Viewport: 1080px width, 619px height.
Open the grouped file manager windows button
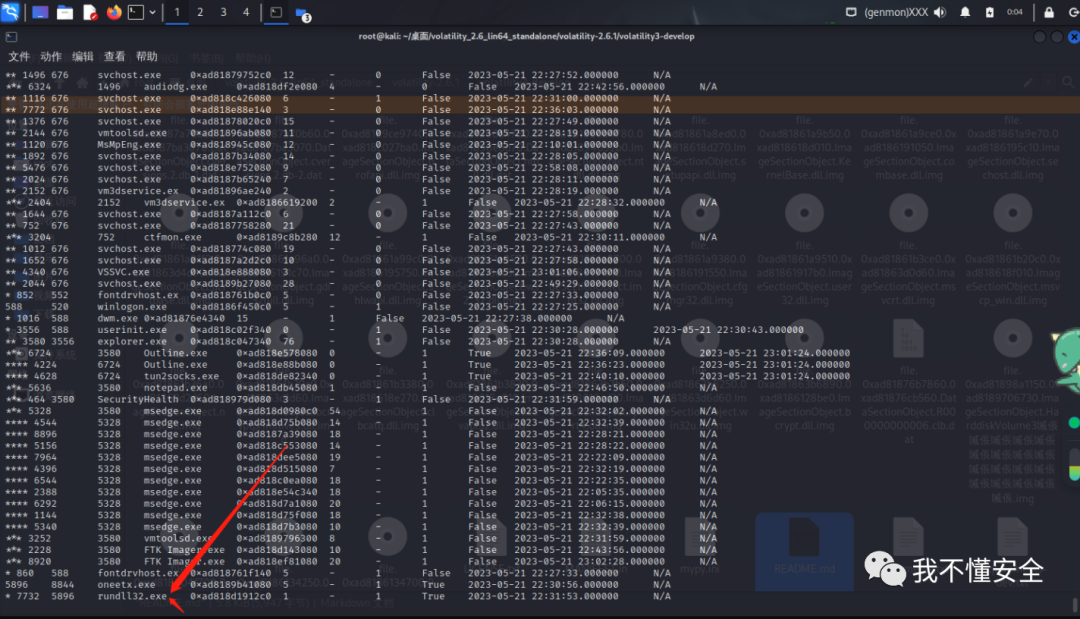(302, 13)
